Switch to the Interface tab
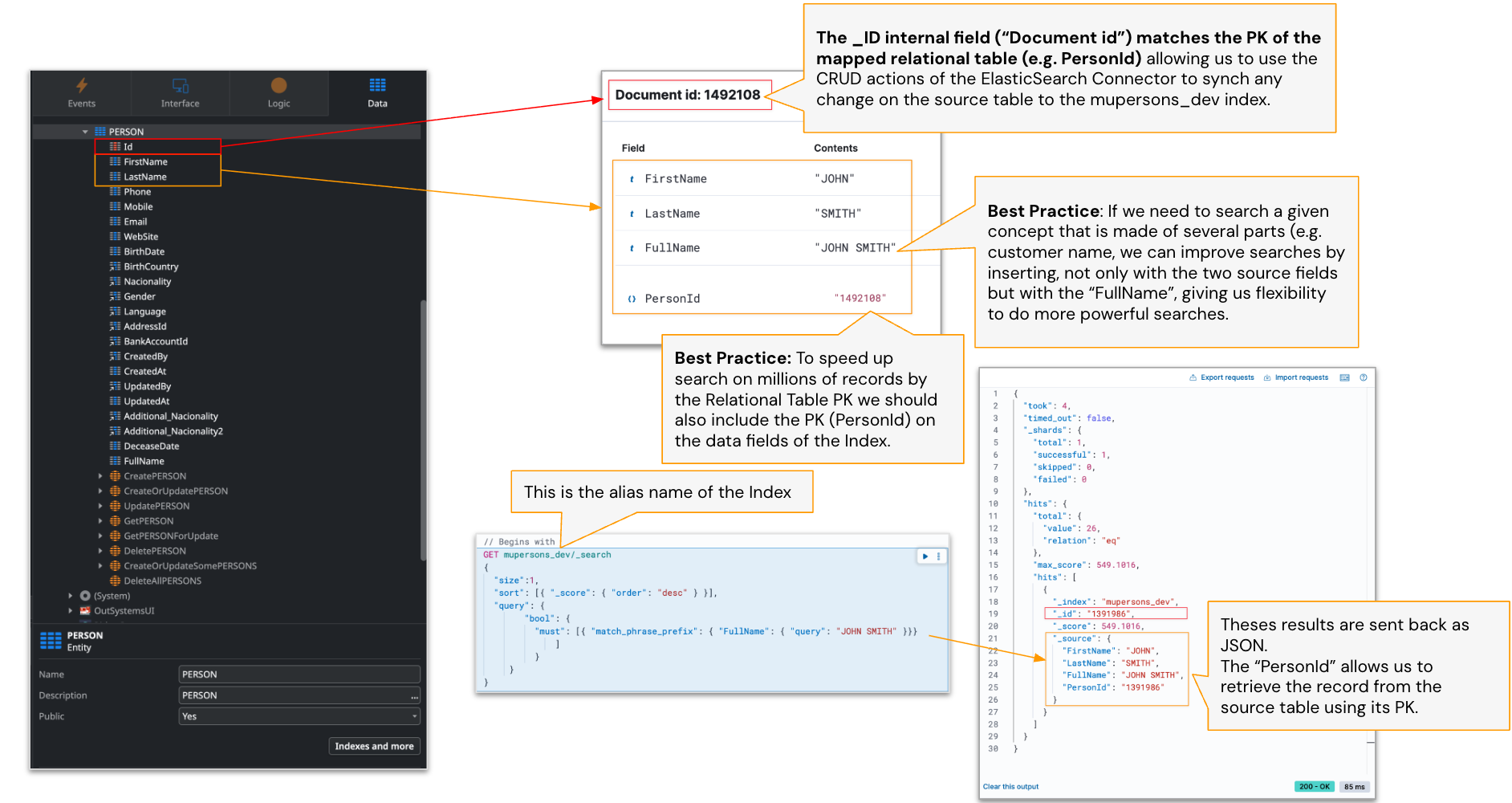1512x803 pixels. click(x=179, y=91)
